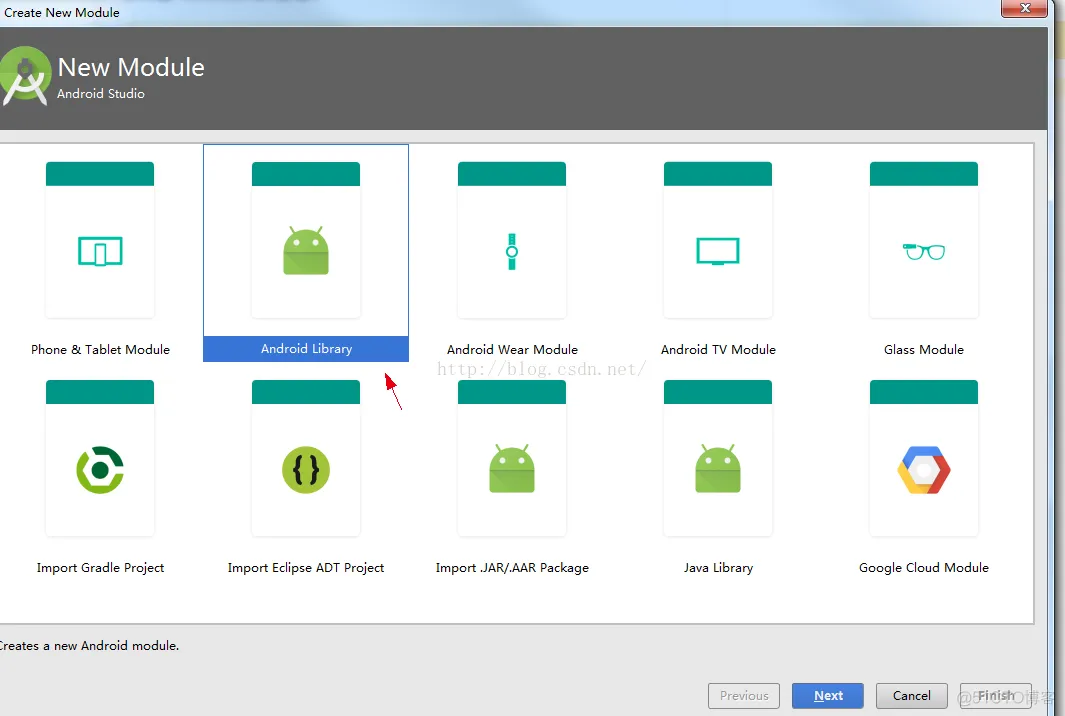Cancel the new module wizard
1065x716 pixels.
click(x=911, y=696)
